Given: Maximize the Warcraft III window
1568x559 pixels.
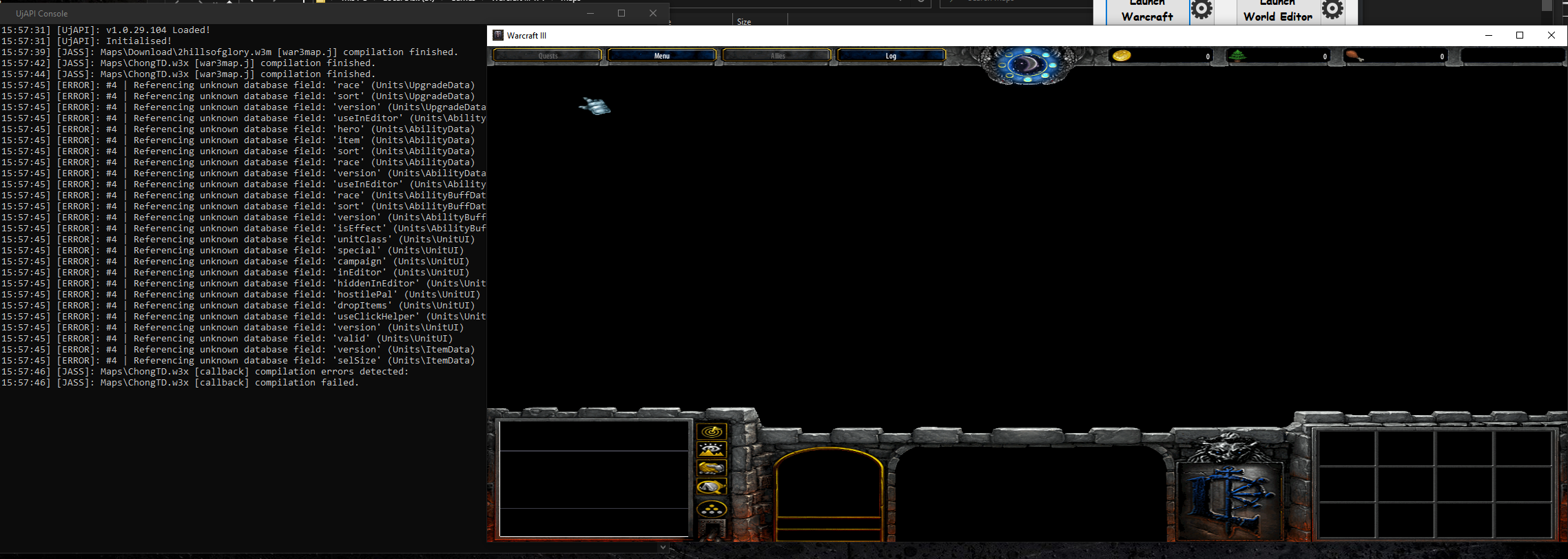Looking at the screenshot, I should point(1520,35).
